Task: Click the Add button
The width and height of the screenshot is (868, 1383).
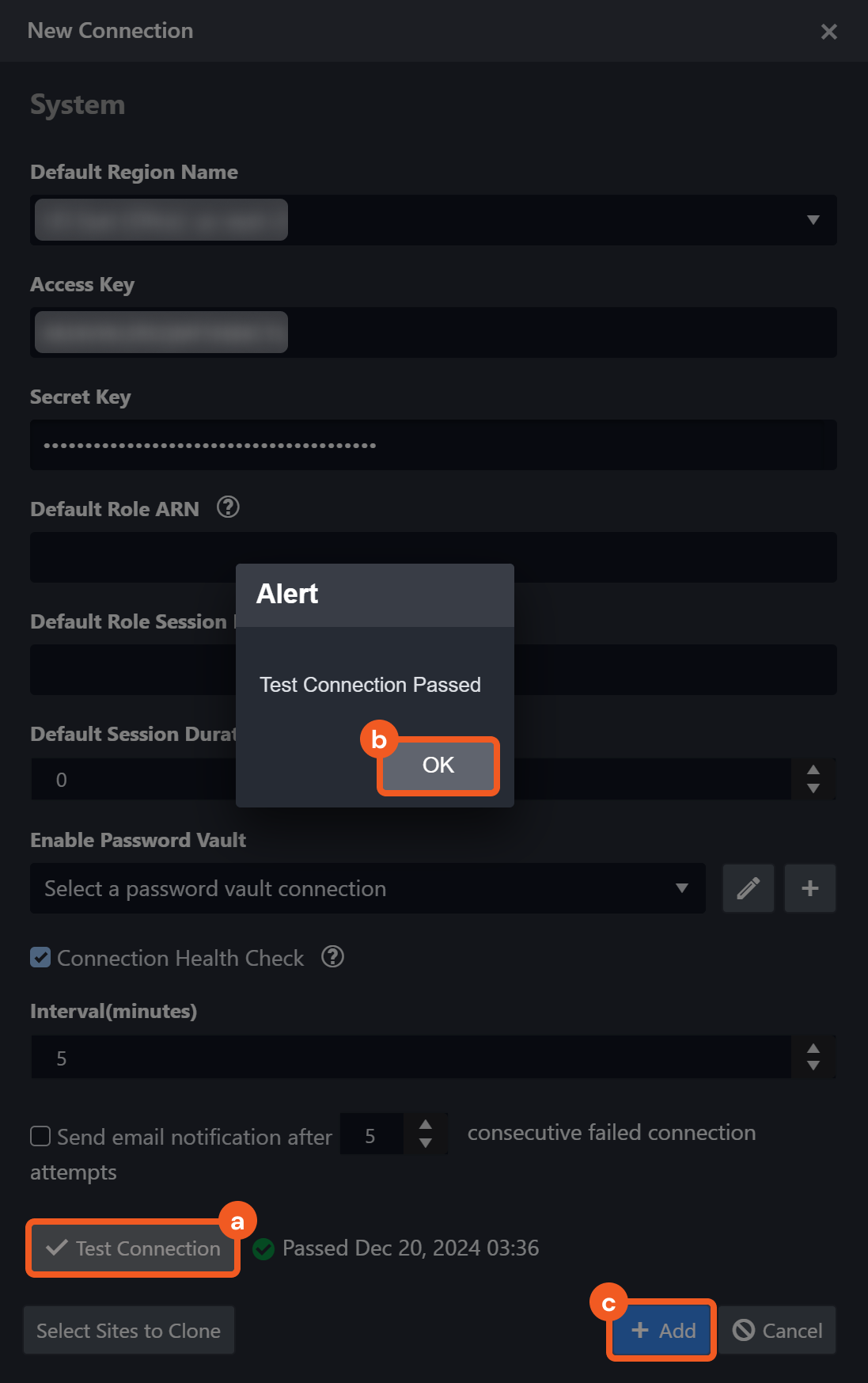Action: 663,1331
